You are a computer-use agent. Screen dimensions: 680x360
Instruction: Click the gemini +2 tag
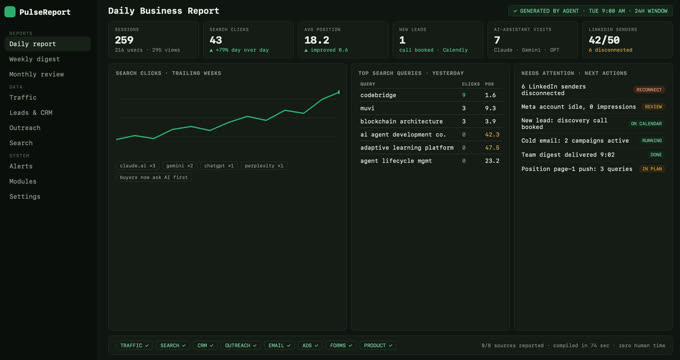(180, 166)
